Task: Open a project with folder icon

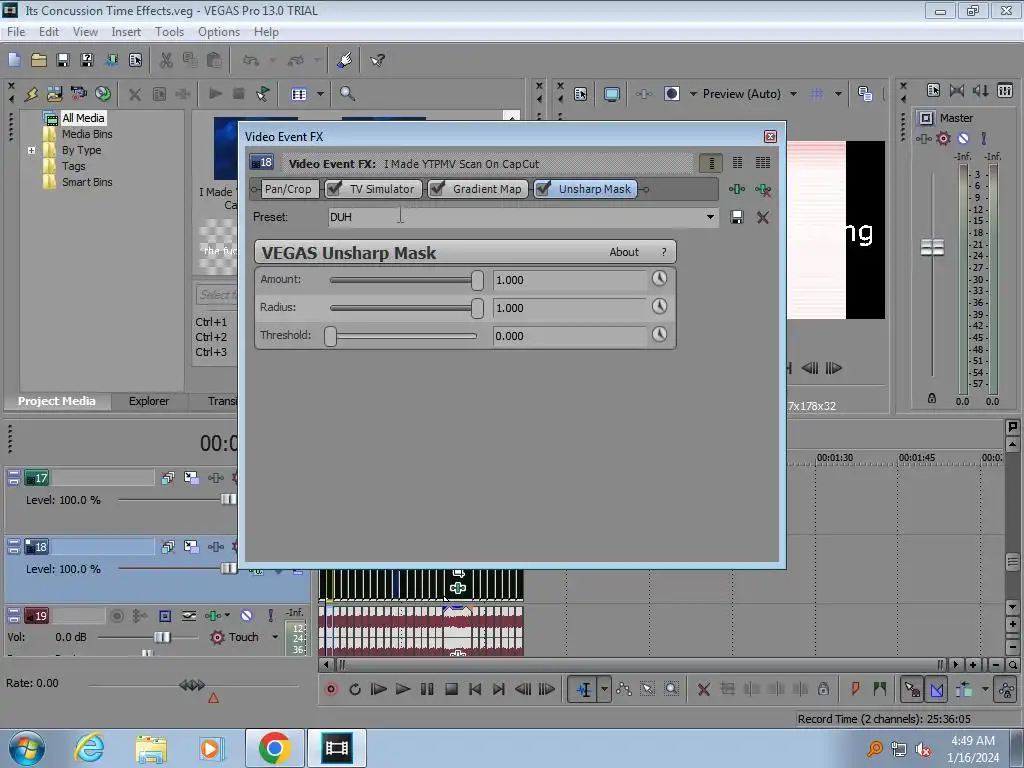Action: click(x=39, y=60)
